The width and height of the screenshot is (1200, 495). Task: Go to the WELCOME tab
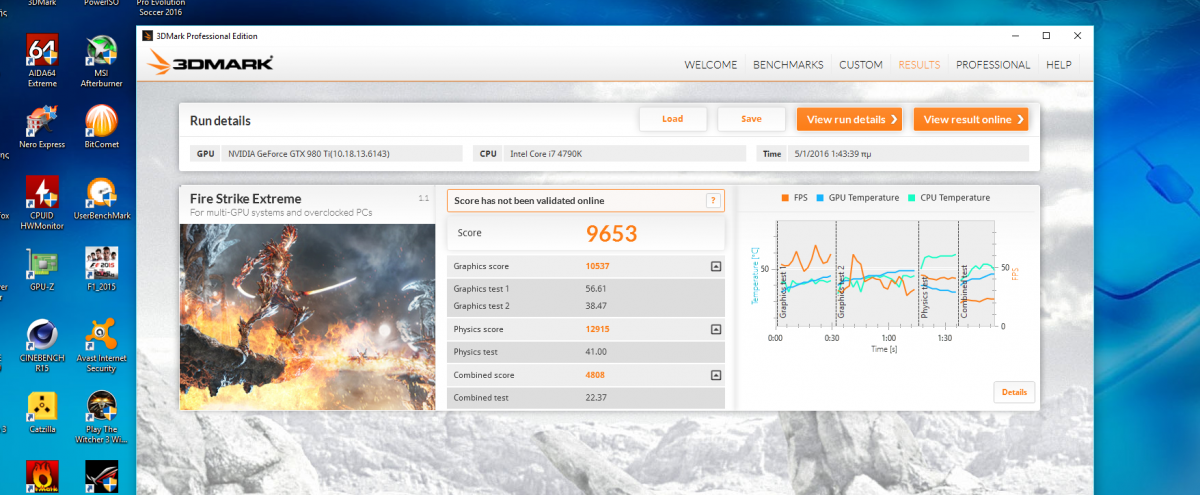pyautogui.click(x=710, y=65)
